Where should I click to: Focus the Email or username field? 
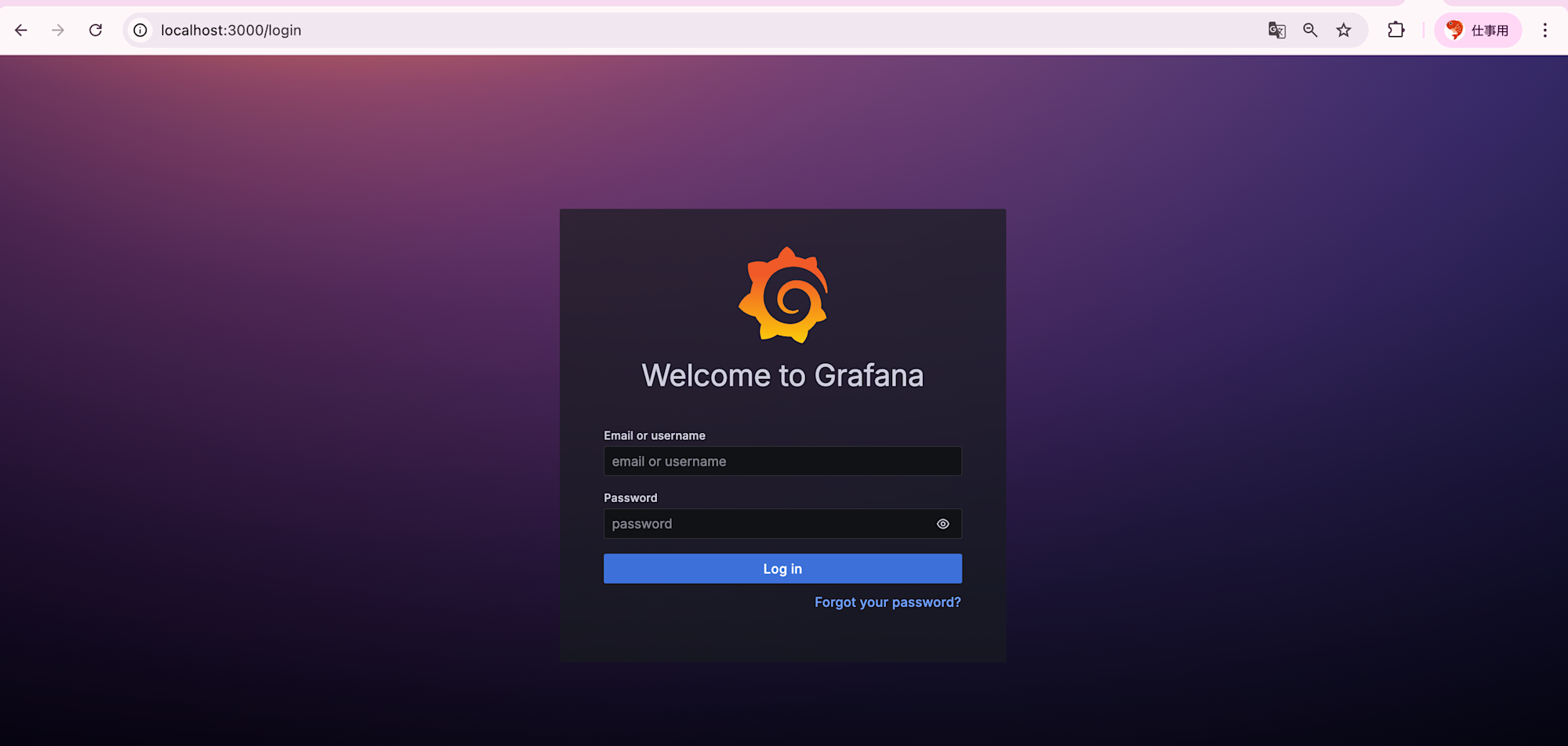(782, 461)
